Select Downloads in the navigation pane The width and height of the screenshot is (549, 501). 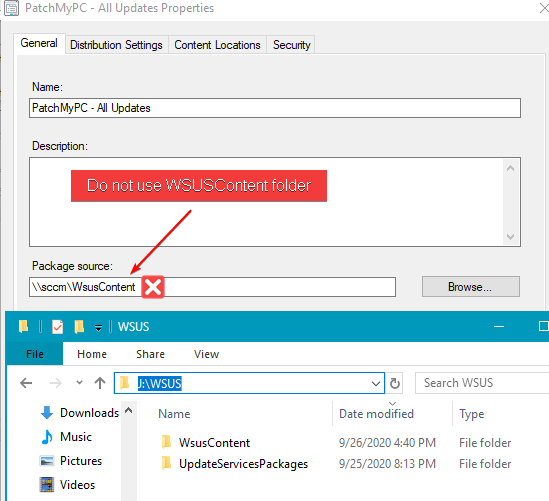click(90, 413)
